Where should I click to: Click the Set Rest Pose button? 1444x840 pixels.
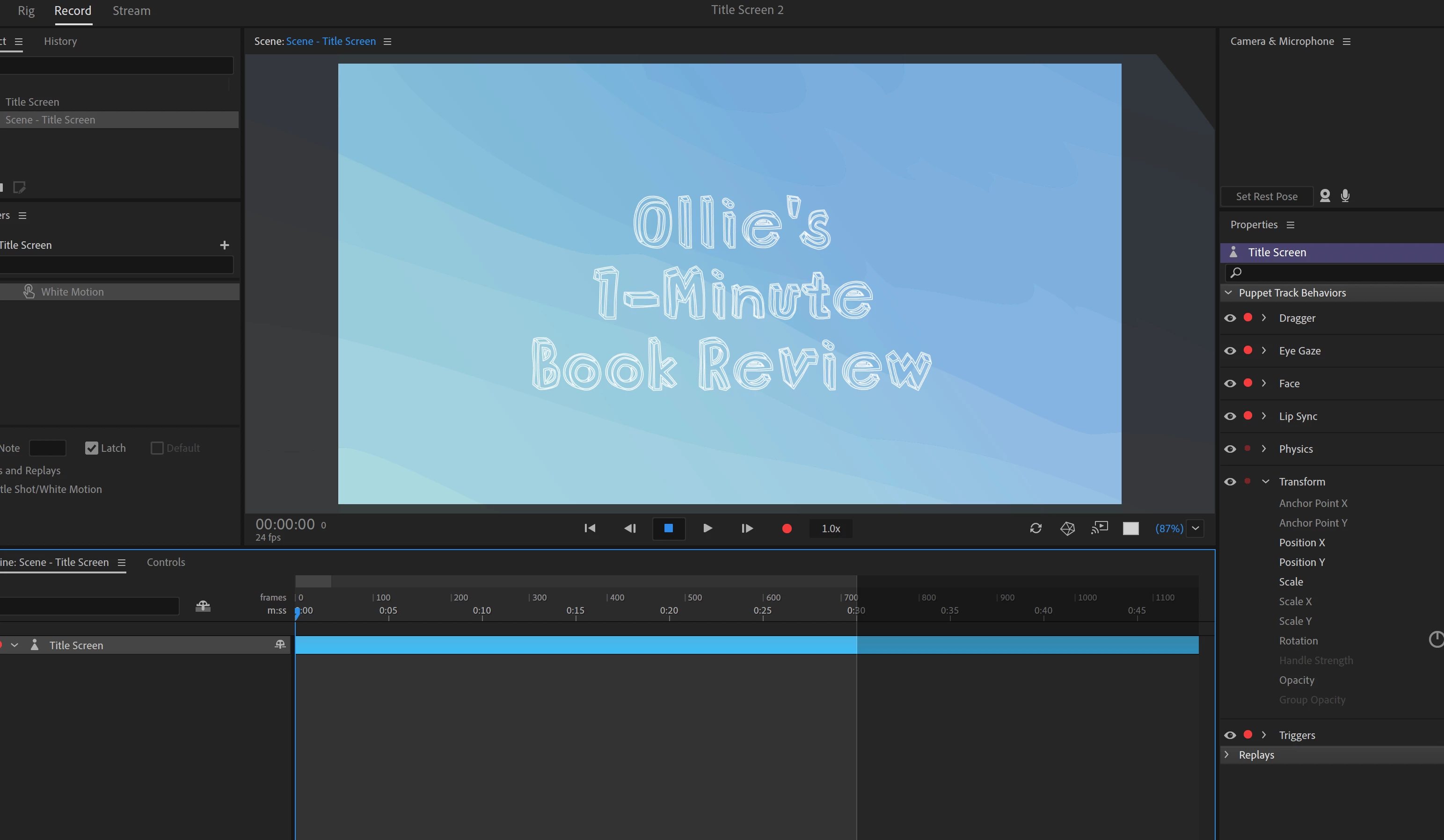(x=1266, y=196)
